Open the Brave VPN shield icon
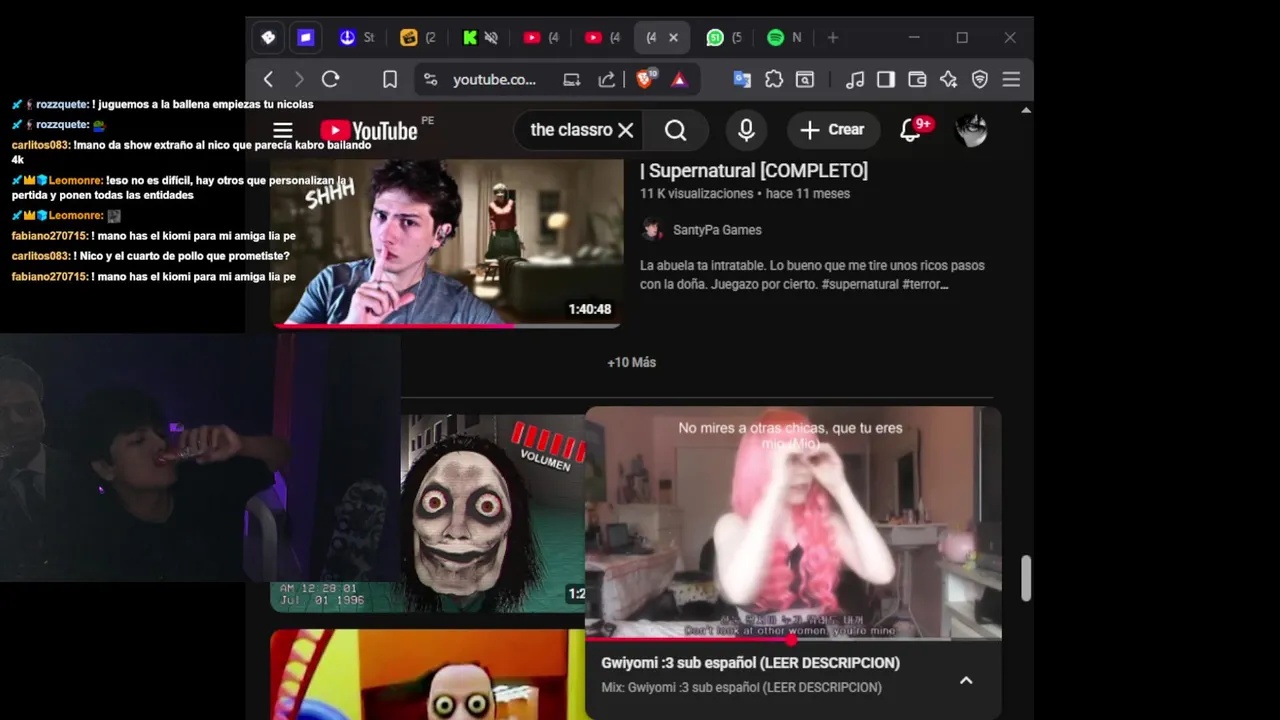Screen dimensions: 1280x720 [x=980, y=80]
